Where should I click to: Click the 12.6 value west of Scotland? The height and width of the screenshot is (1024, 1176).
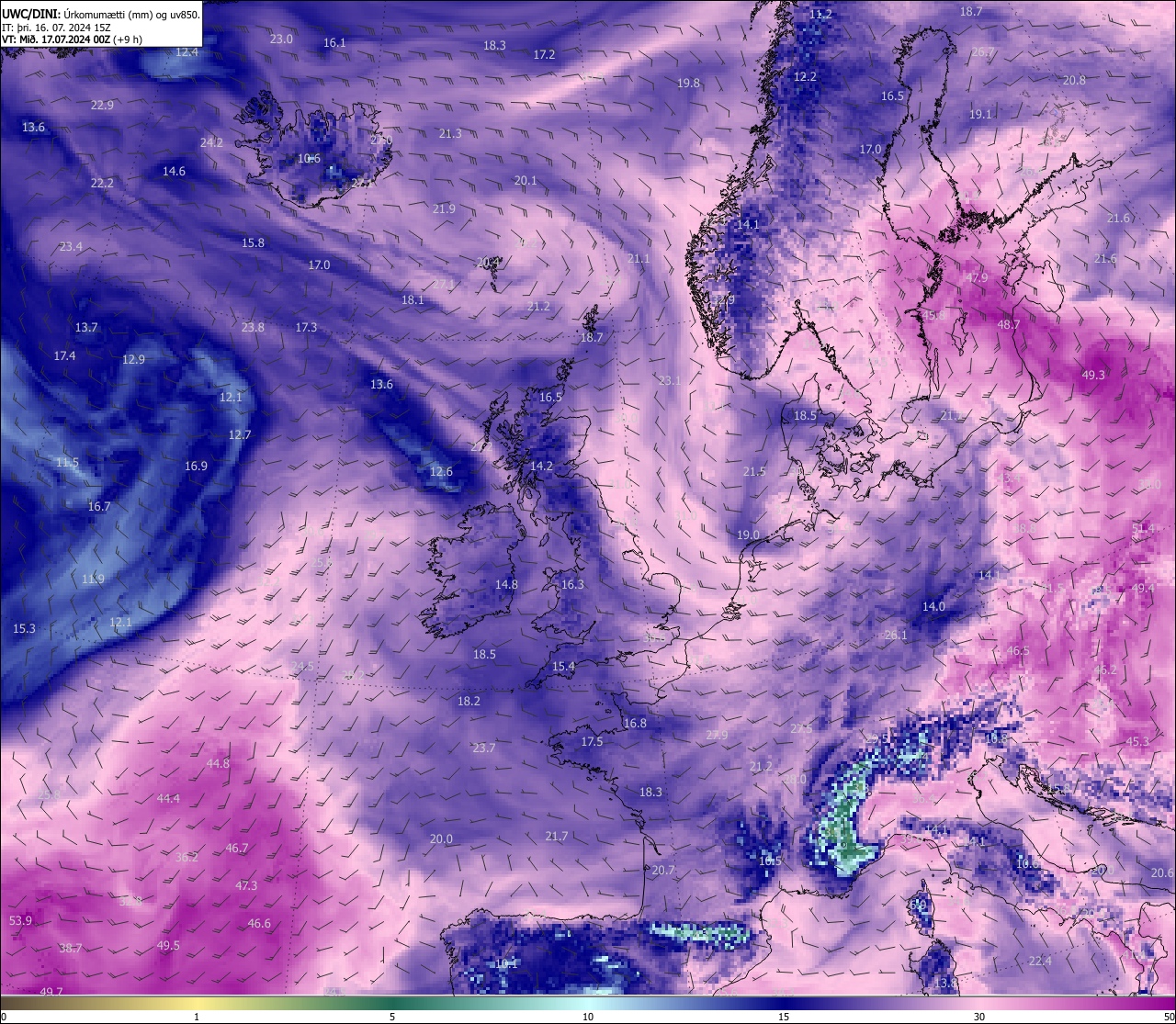pyautogui.click(x=441, y=471)
